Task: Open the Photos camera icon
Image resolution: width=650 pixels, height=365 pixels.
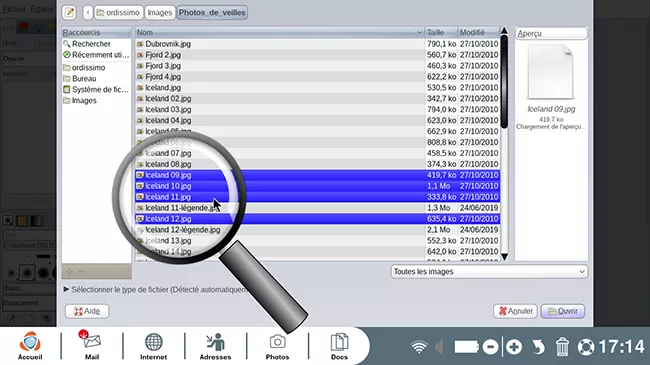Action: click(277, 346)
